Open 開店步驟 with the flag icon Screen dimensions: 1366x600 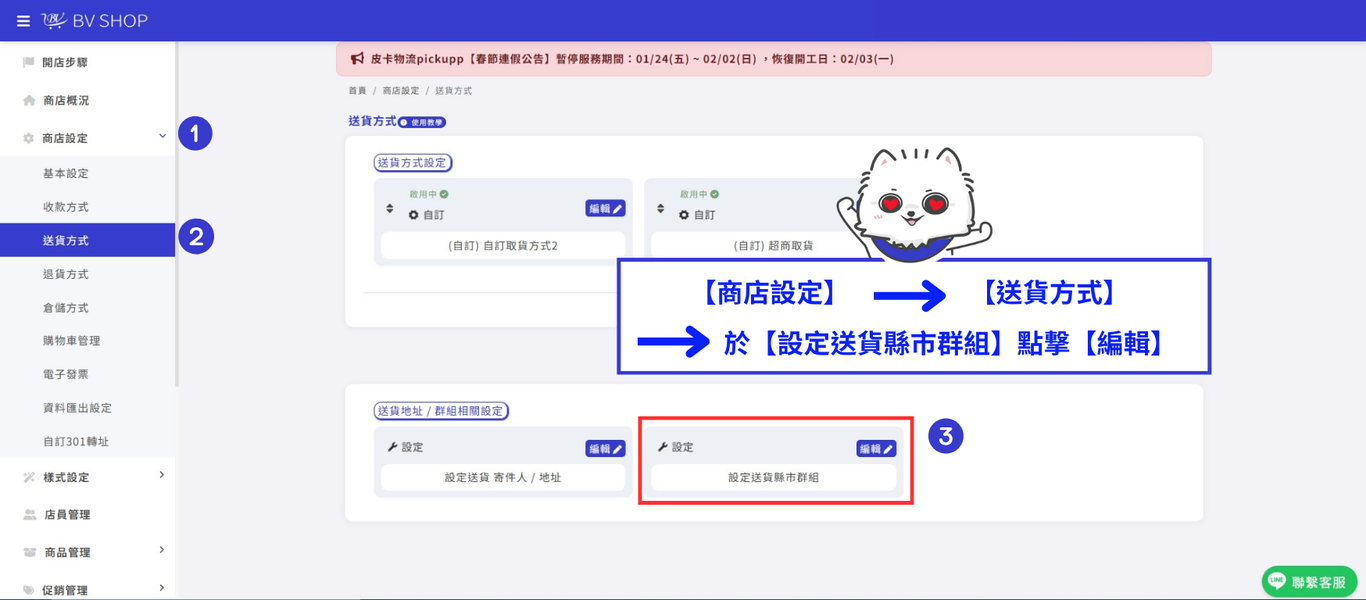coord(56,62)
